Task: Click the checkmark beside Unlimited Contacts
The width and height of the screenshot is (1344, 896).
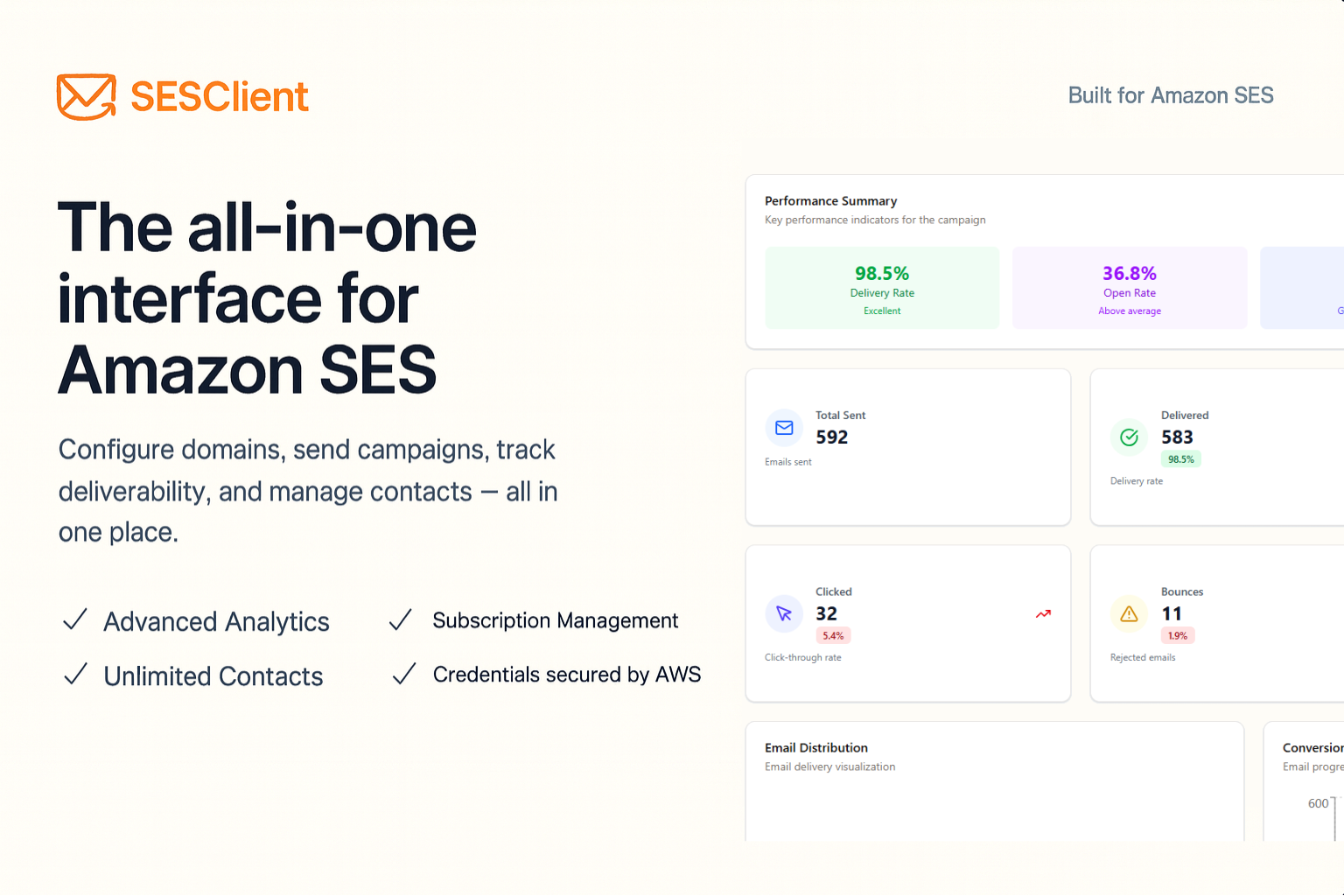Action: (75, 675)
